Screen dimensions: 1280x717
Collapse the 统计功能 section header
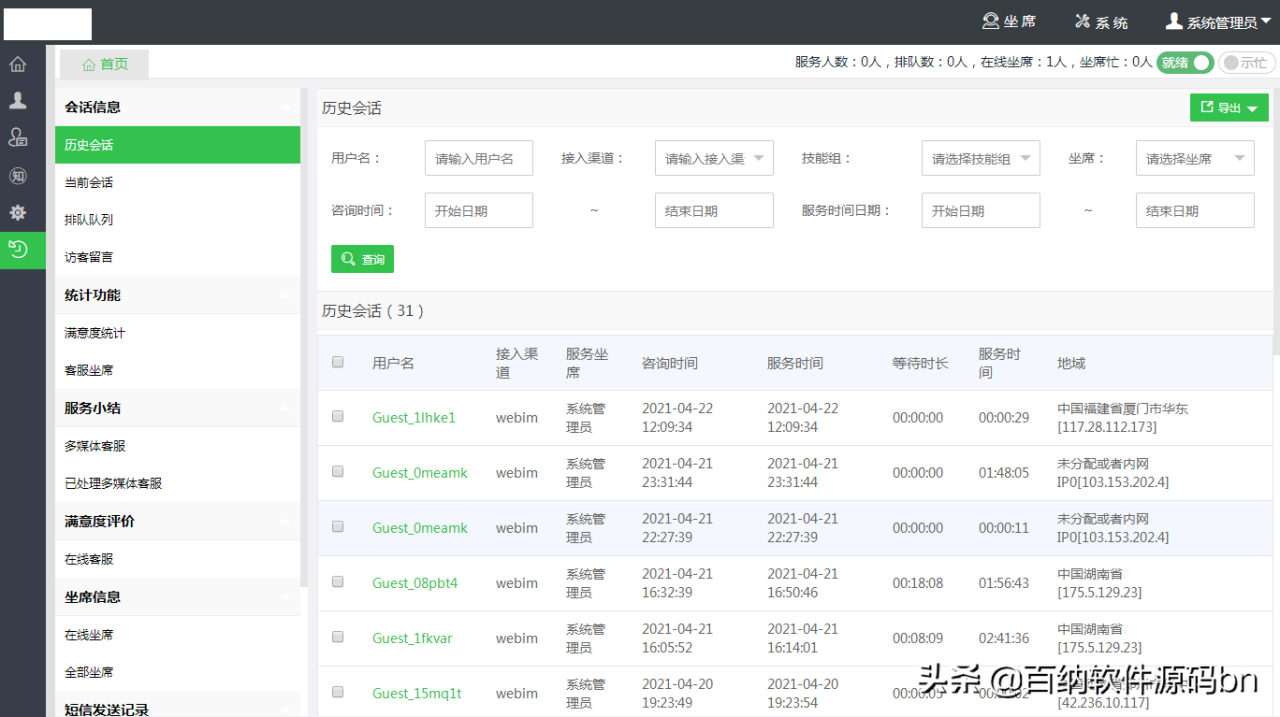click(x=178, y=295)
